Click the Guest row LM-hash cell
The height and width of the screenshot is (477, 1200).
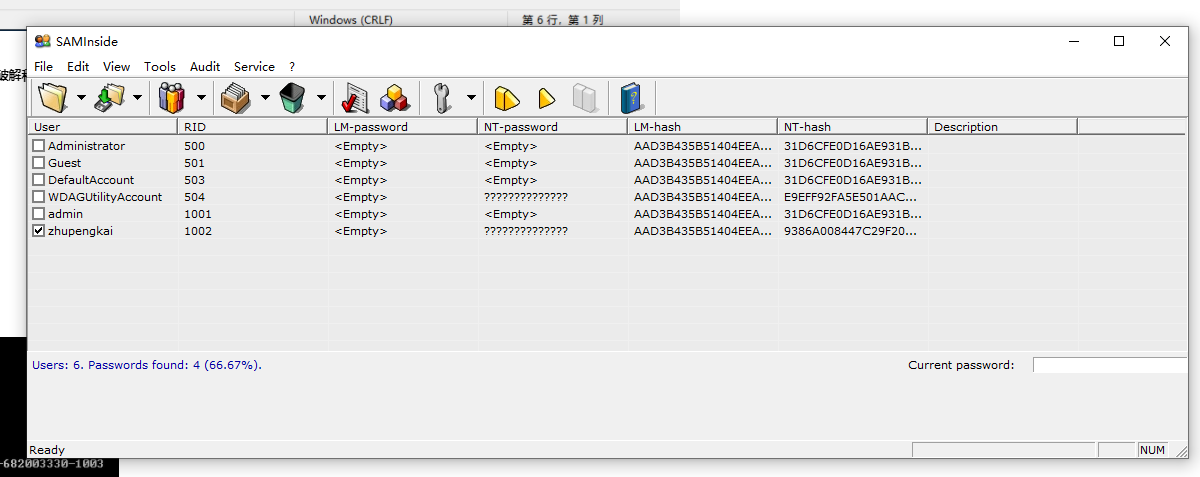pos(702,163)
